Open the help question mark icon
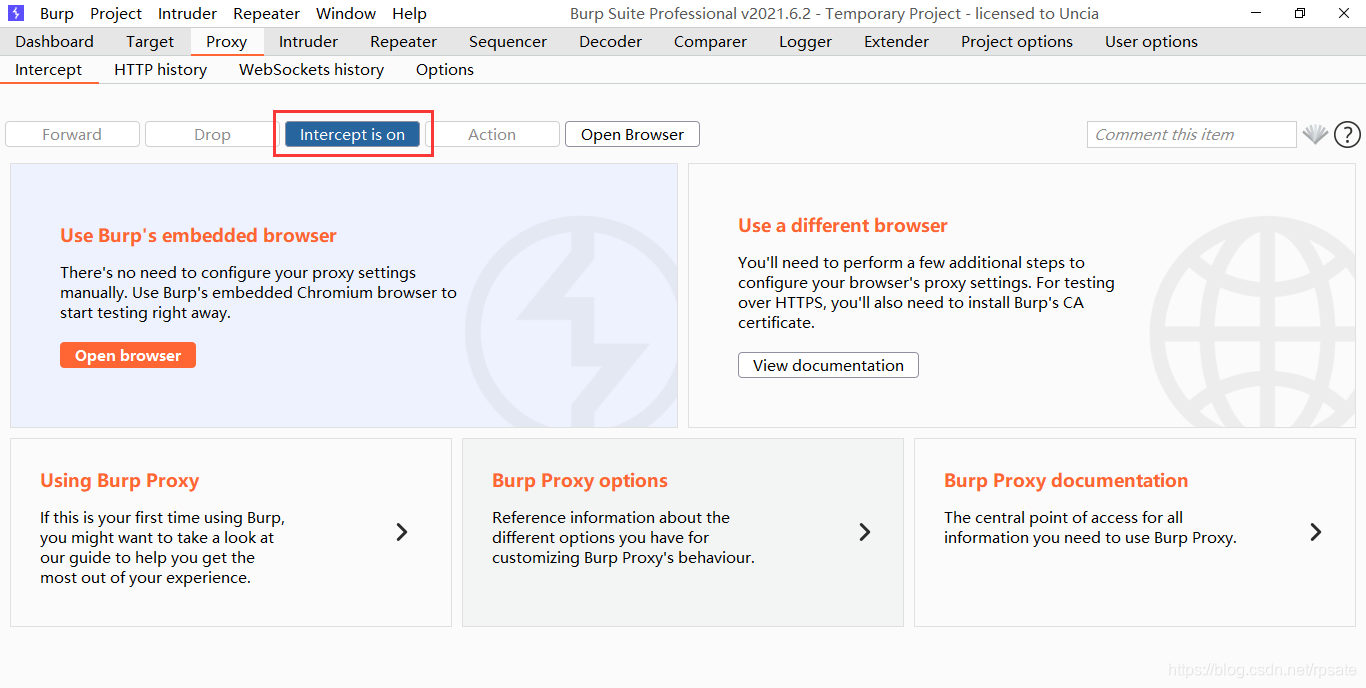 [x=1347, y=134]
